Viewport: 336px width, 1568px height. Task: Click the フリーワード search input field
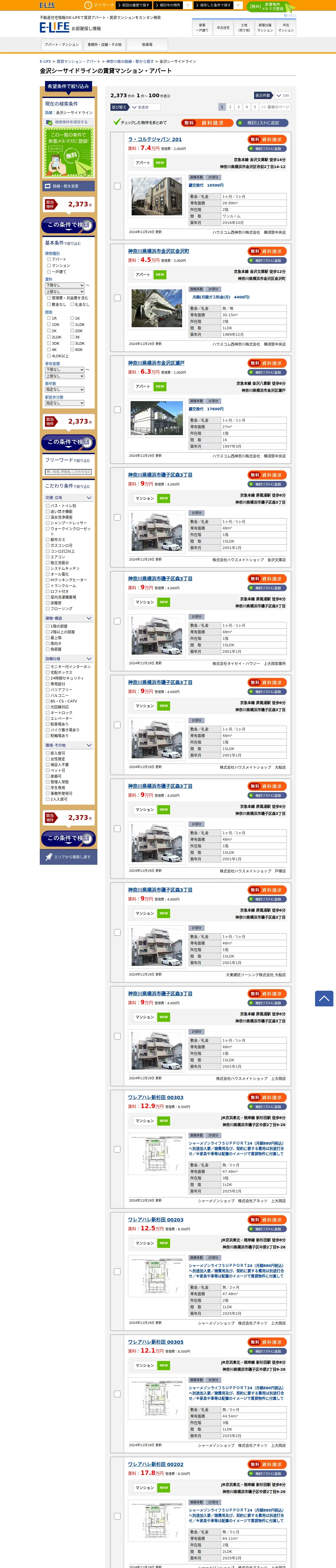point(68,472)
